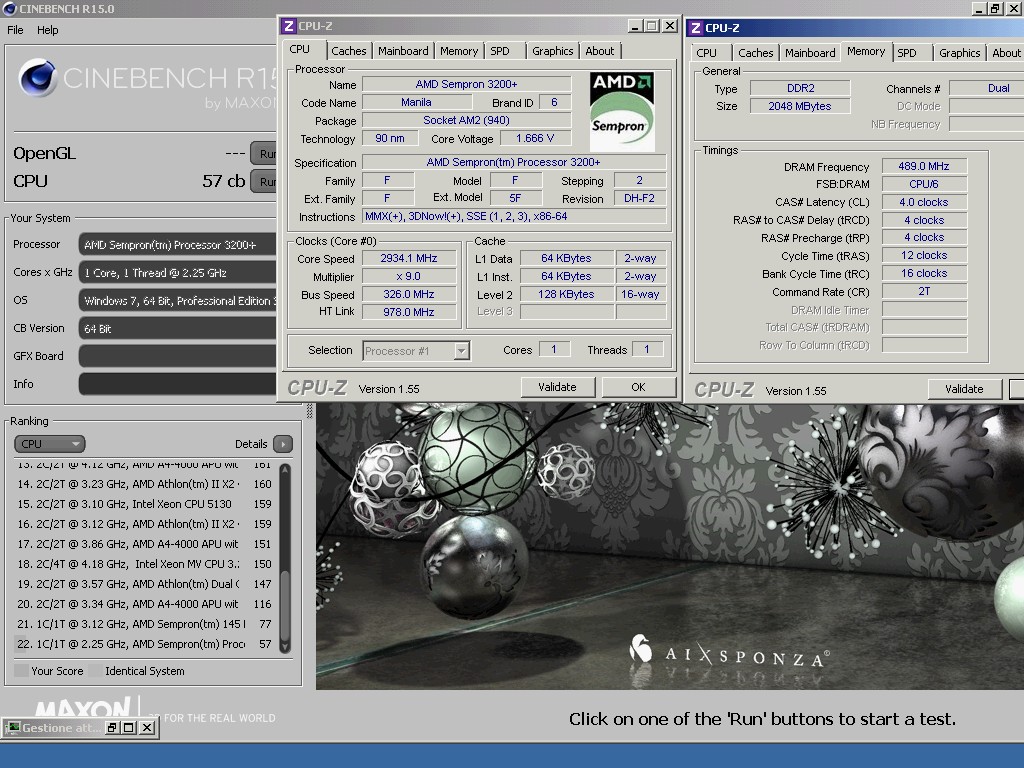The image size is (1024, 768).
Task: Switch to Mainboard tab in second CPU-Z window
Action: point(810,53)
